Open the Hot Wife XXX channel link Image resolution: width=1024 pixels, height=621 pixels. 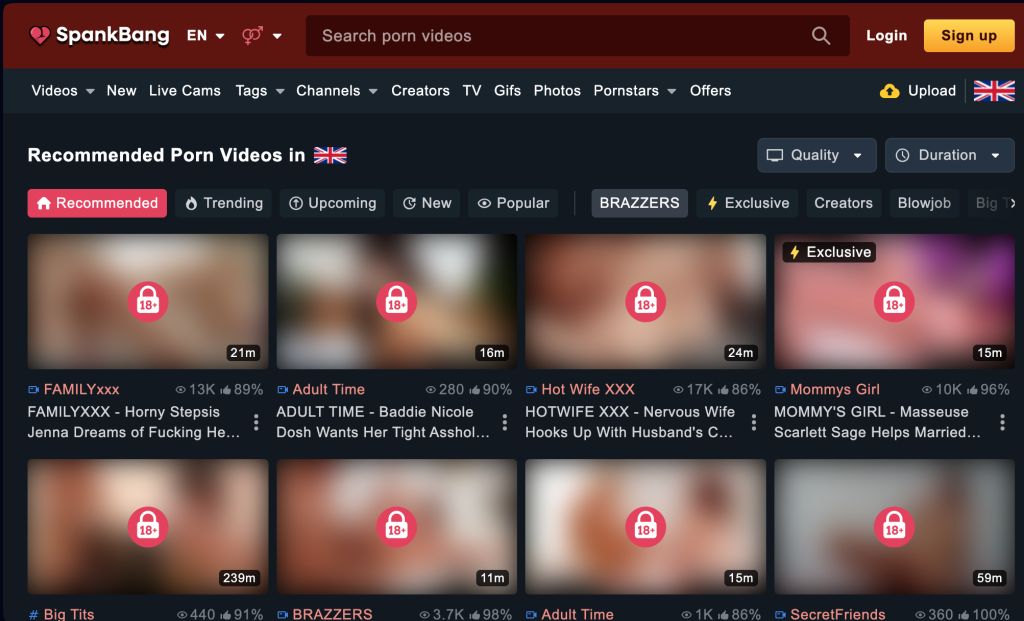click(588, 390)
